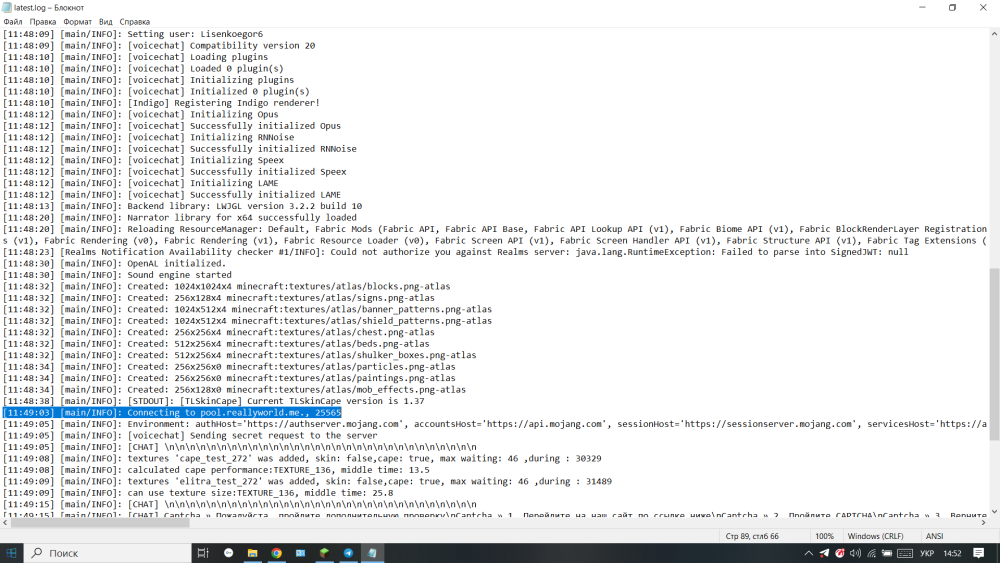Image resolution: width=1000 pixels, height=563 pixels.
Task: Click the 'elitra_test_272' textures line
Action: pos(307,481)
